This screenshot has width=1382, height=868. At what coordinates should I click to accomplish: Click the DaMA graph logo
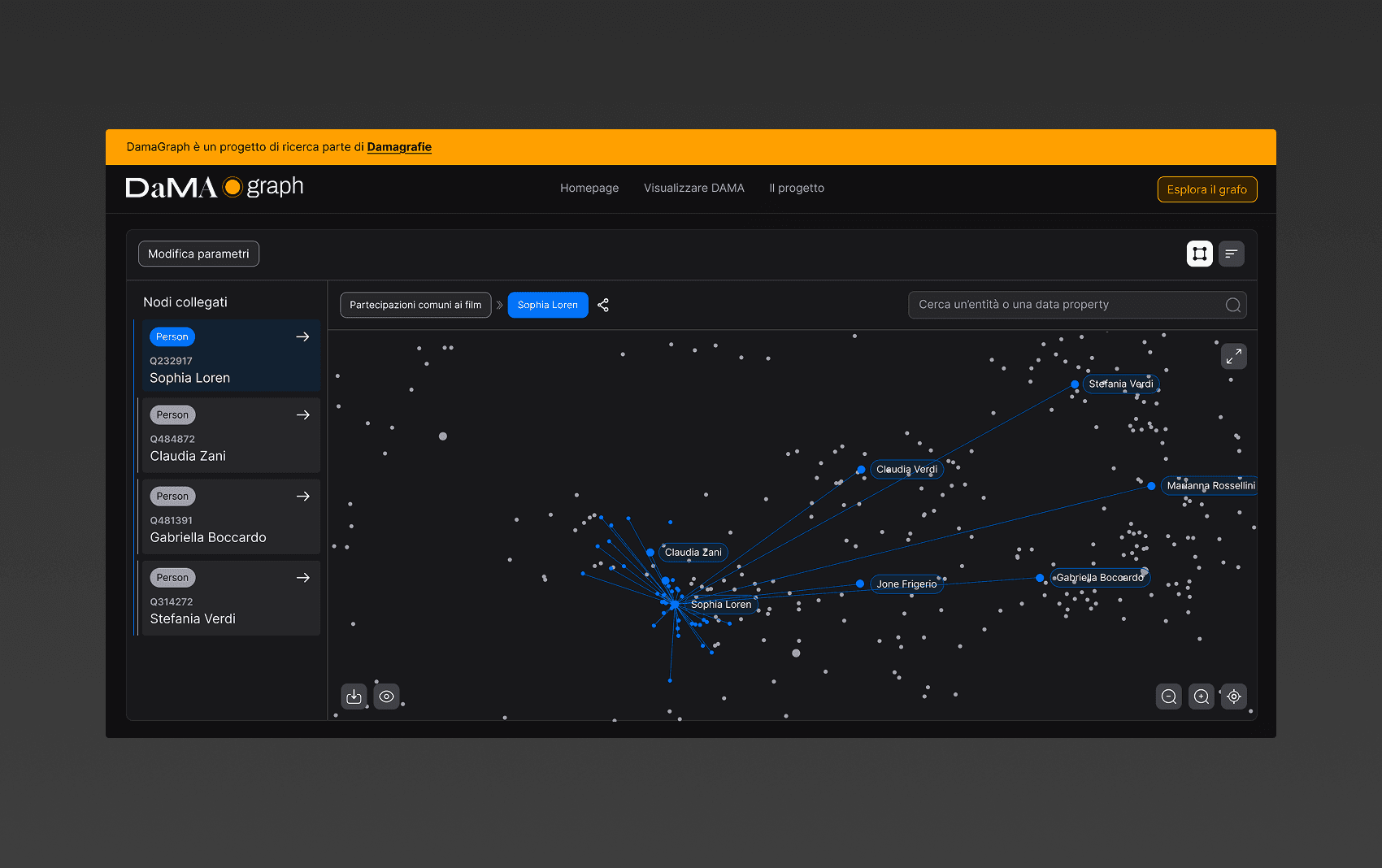pyautogui.click(x=215, y=188)
